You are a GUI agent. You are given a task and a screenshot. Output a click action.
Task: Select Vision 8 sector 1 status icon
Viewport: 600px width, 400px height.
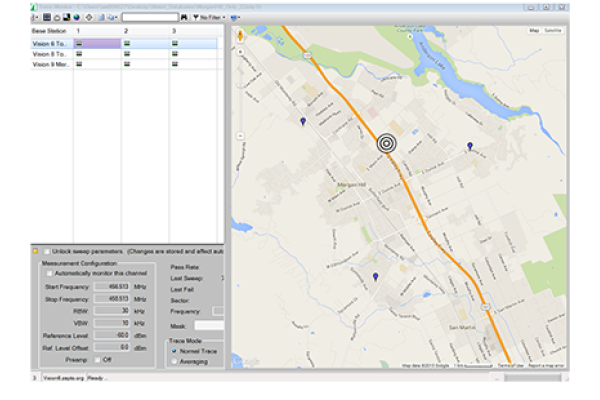pyautogui.click(x=79, y=54)
